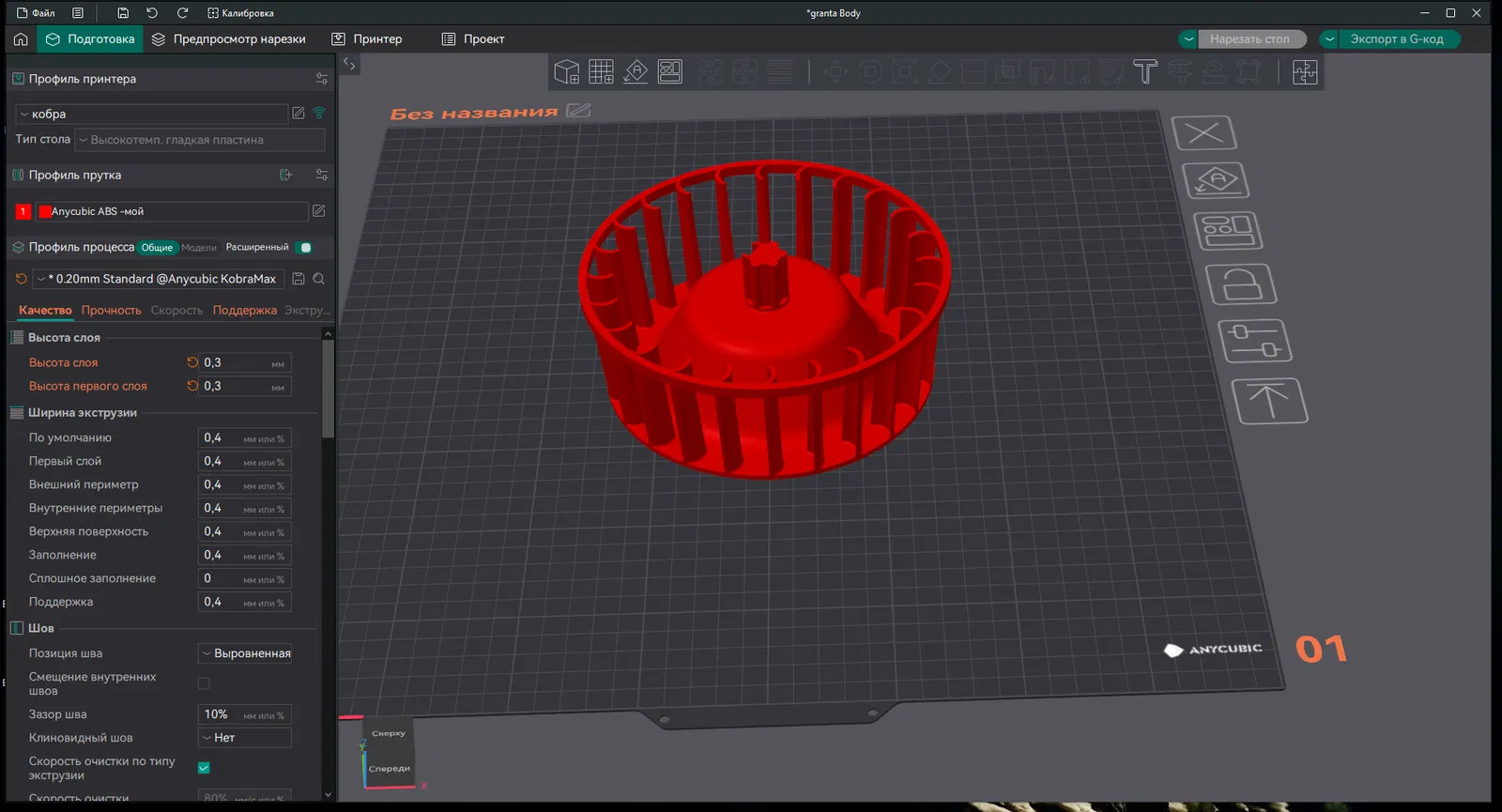This screenshot has width=1502, height=812.
Task: Reset the Высота первого слоя value
Action: [192, 386]
